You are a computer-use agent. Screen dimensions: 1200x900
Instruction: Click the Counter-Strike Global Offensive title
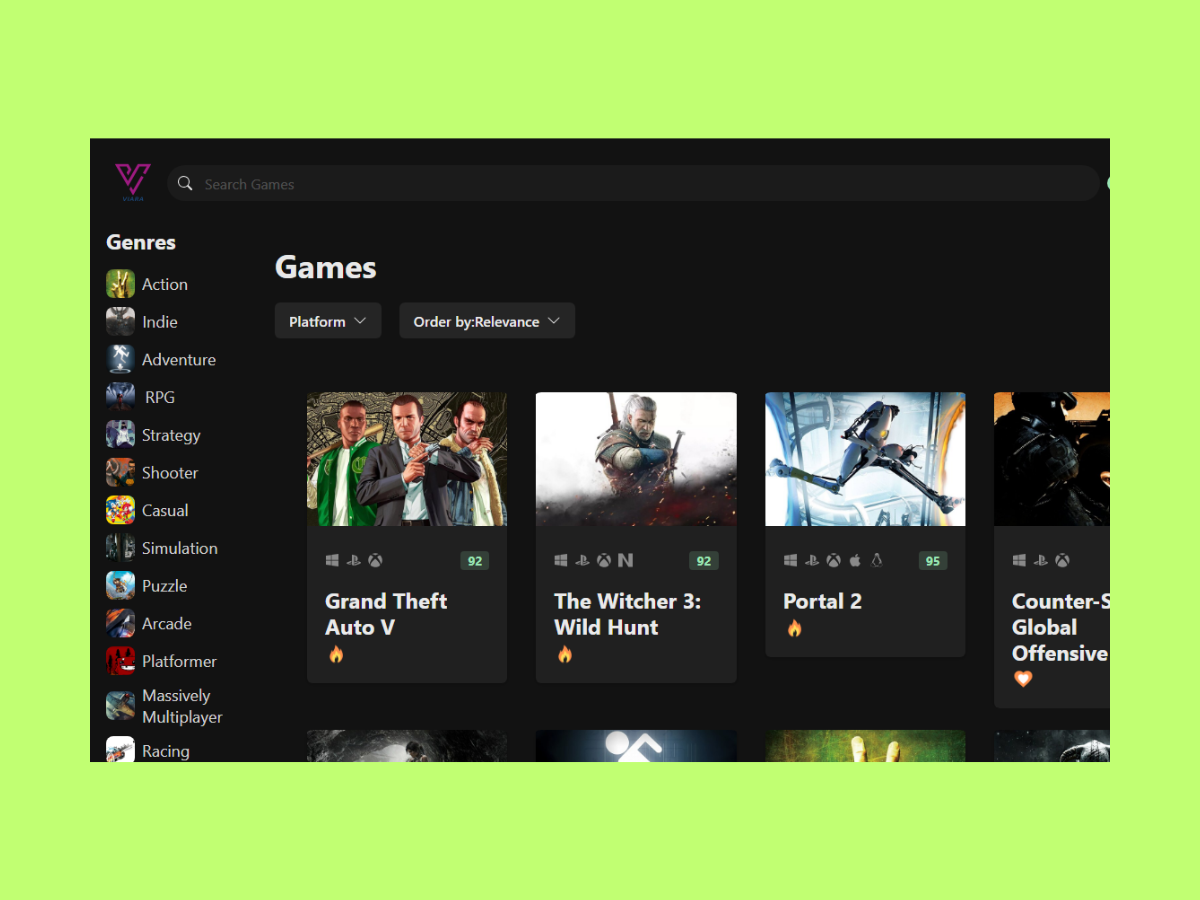(1061, 627)
